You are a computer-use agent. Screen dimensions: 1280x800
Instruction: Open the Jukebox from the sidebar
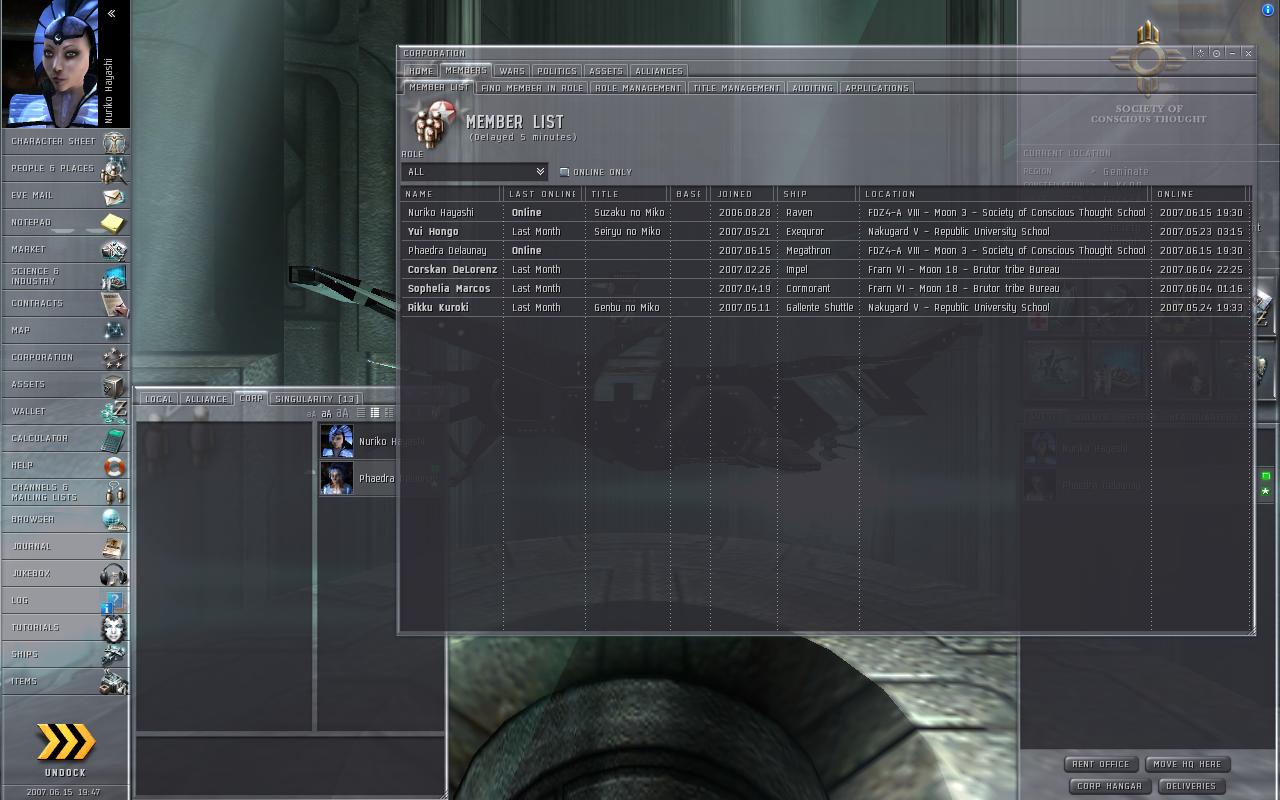[x=65, y=573]
